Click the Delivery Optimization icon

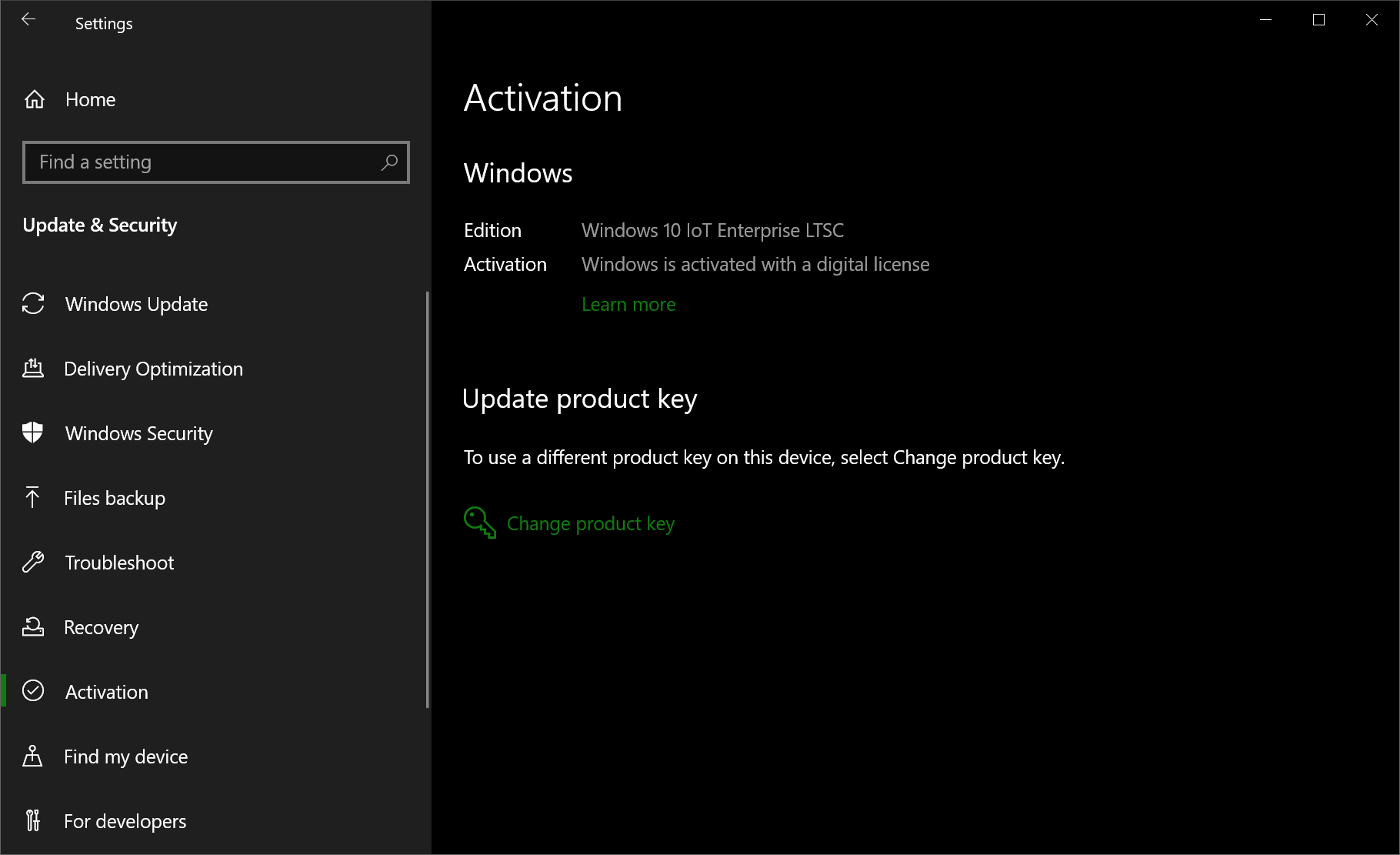33,369
